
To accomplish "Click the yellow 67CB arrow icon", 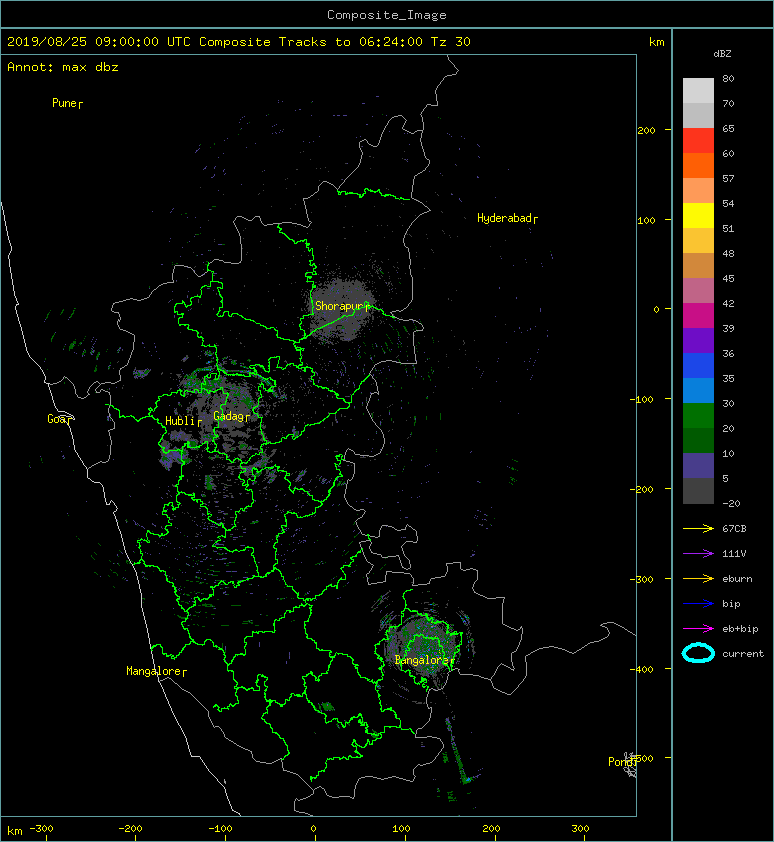I will [x=698, y=528].
